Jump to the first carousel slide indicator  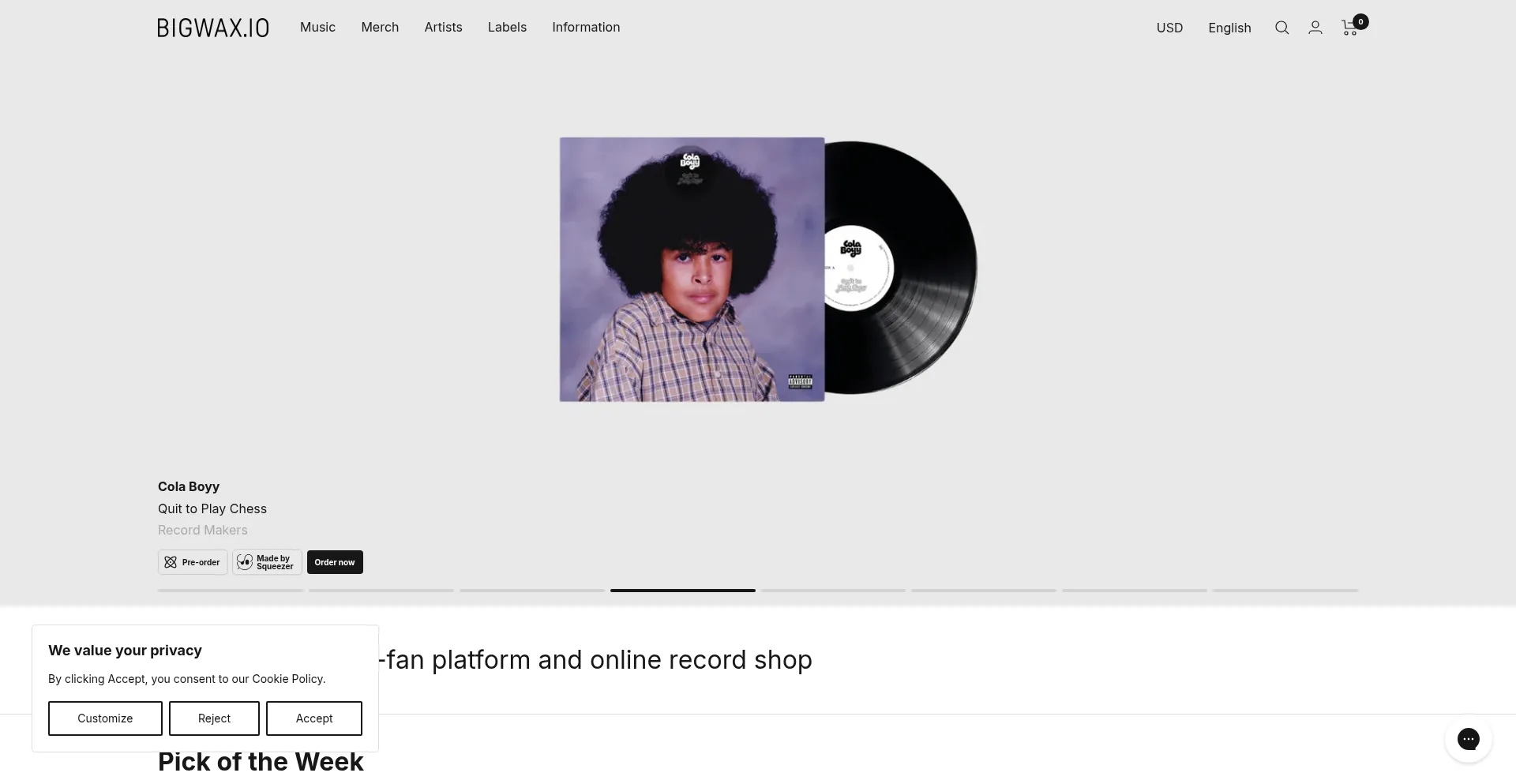tap(231, 591)
